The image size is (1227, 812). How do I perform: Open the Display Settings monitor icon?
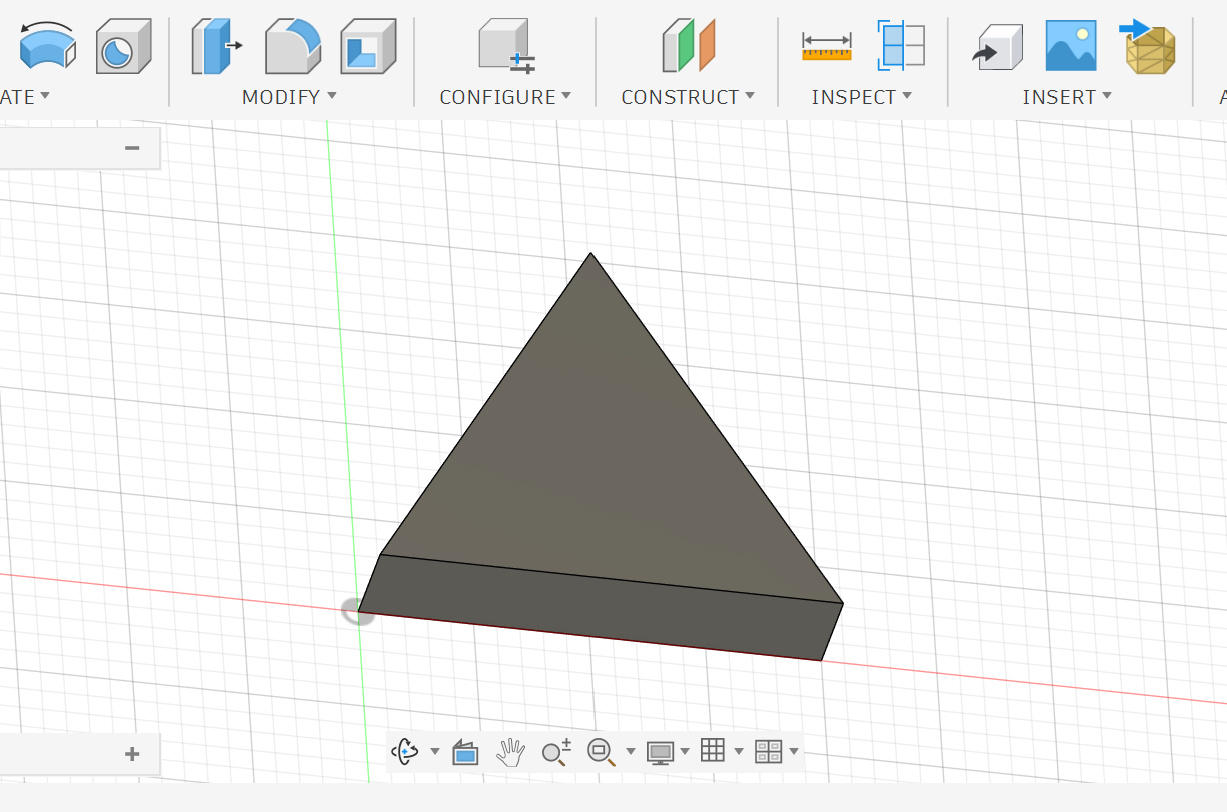660,752
